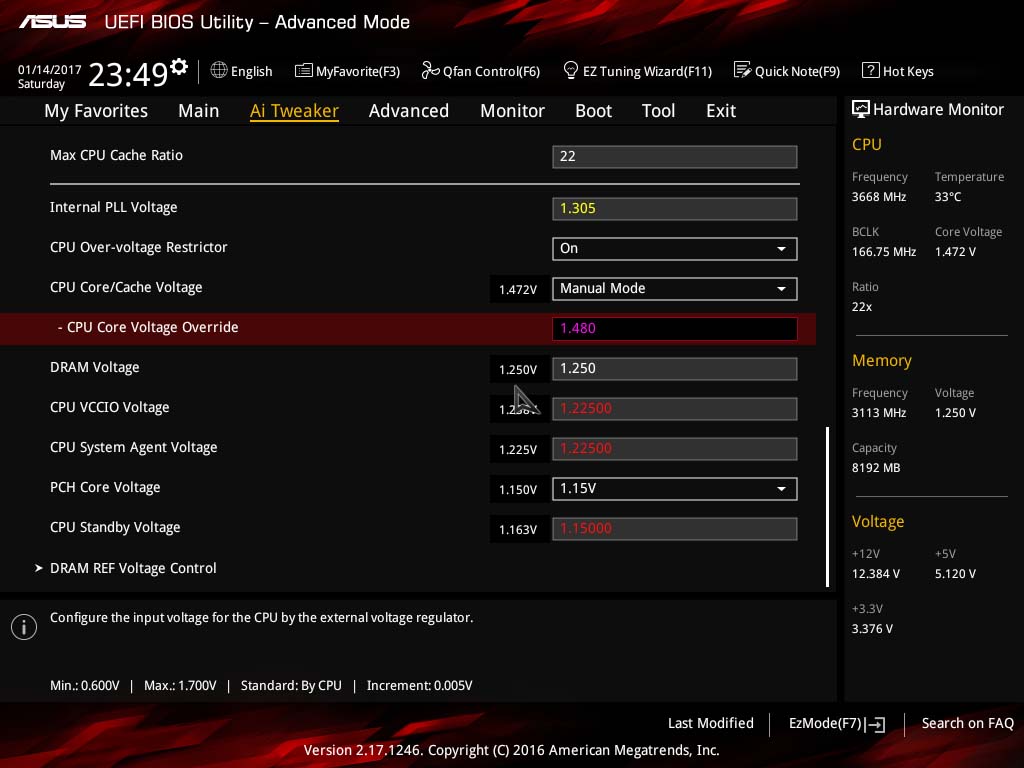Open the Monitor tab
This screenshot has height=768, width=1024.
(x=513, y=111)
